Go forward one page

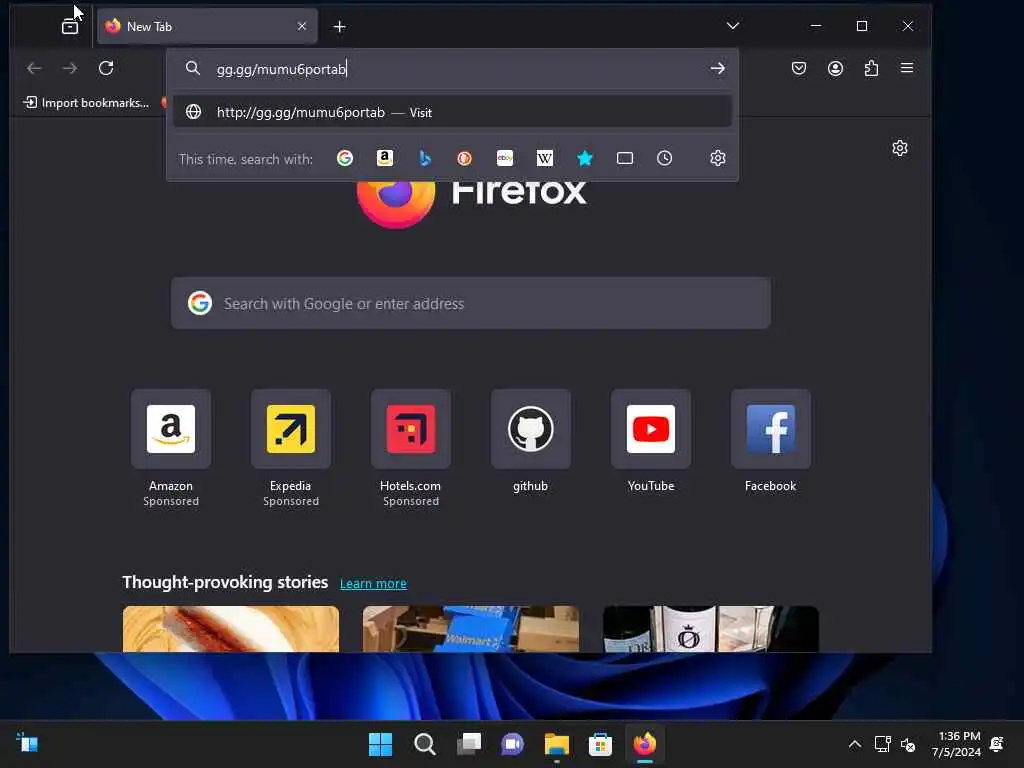coord(70,68)
